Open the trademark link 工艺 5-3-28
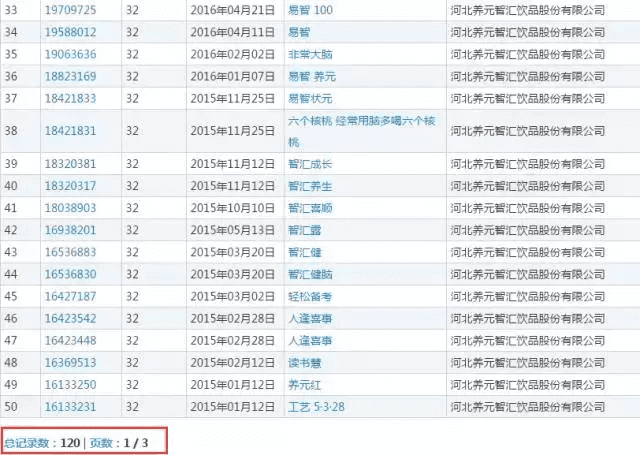Screen dimensions: 640x455 coord(316,406)
